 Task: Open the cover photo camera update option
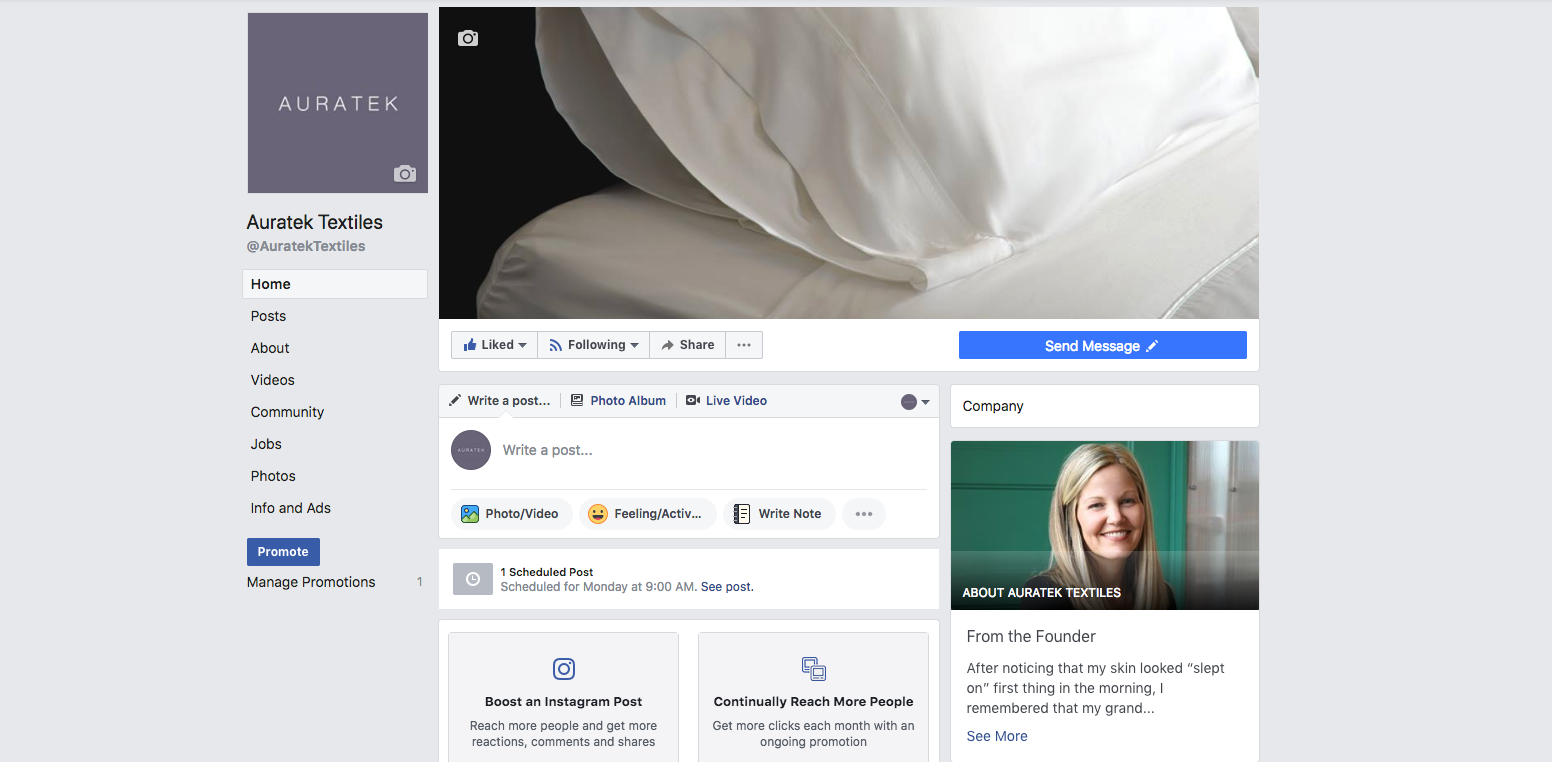pos(467,38)
